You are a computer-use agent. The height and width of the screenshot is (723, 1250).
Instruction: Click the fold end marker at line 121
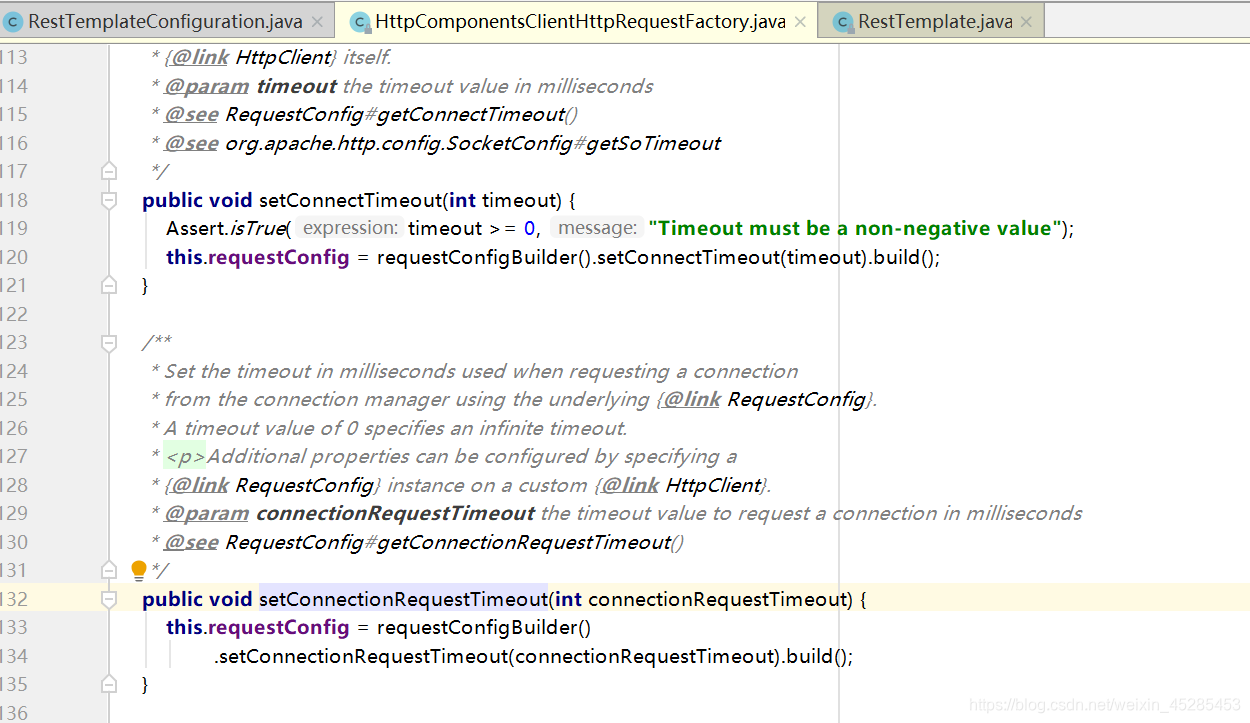108,284
